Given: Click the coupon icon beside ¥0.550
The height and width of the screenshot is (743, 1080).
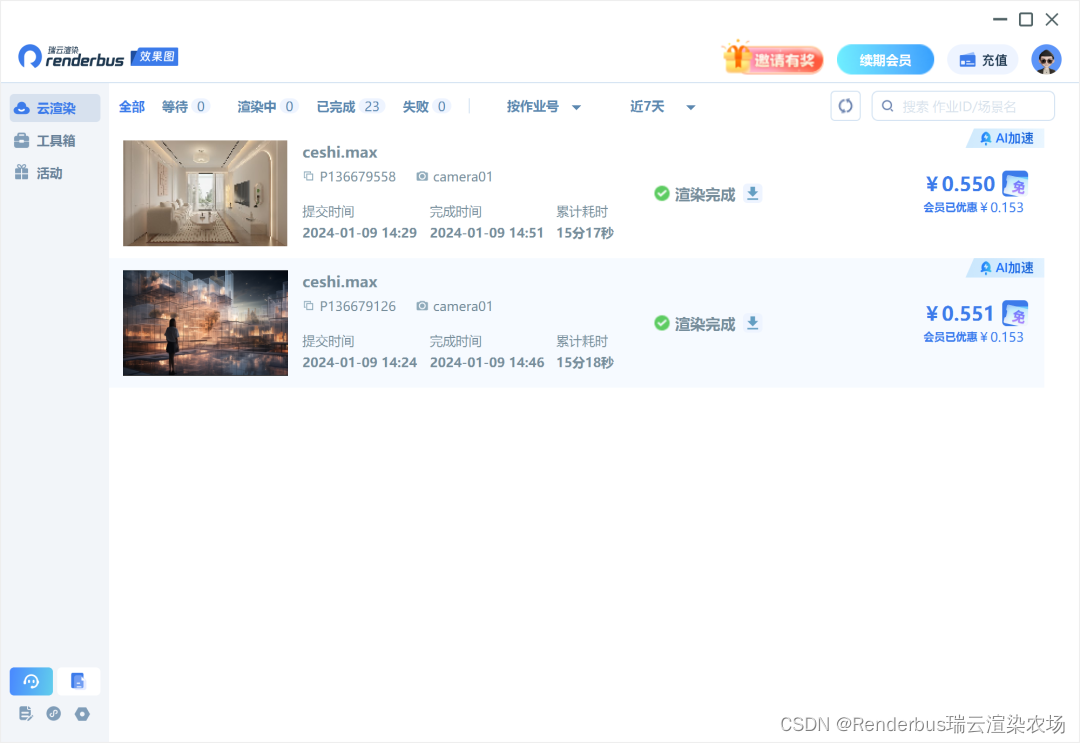Looking at the screenshot, I should (x=1015, y=184).
